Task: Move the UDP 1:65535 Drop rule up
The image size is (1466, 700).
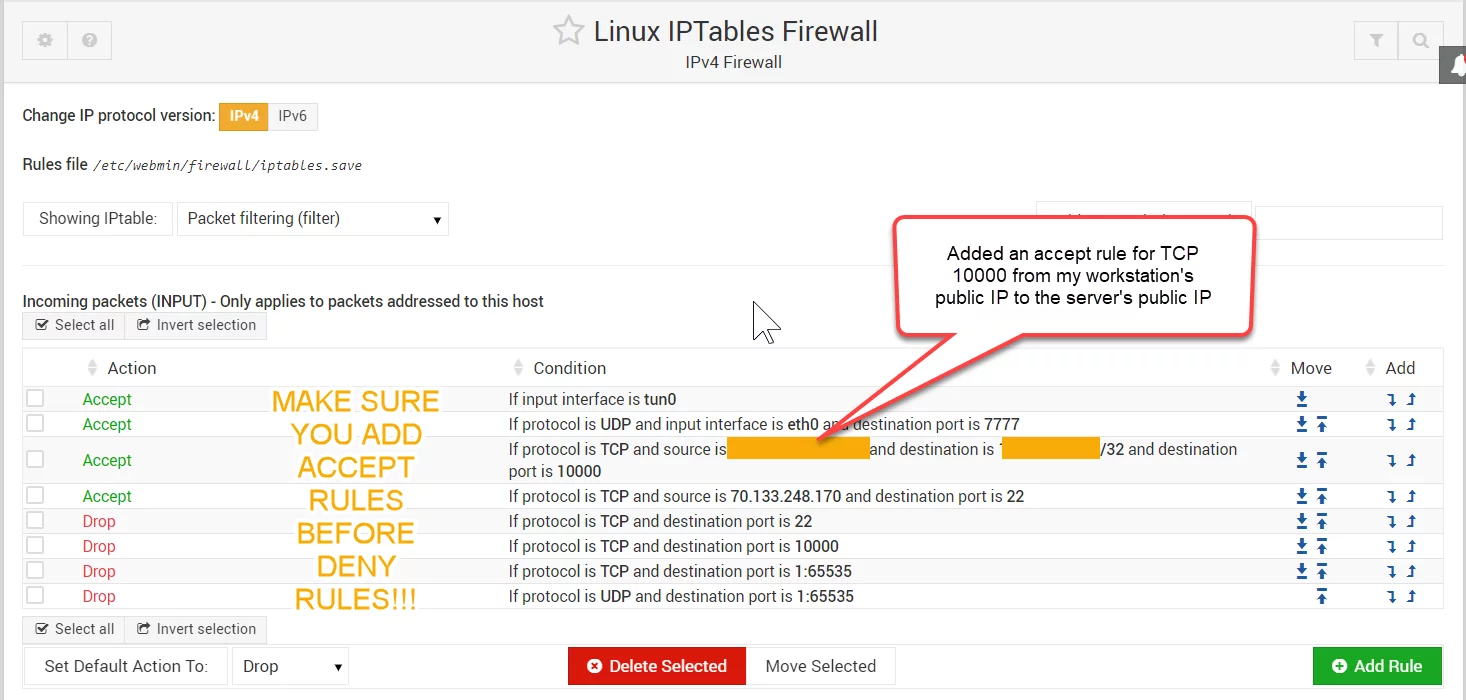Action: coord(1321,596)
